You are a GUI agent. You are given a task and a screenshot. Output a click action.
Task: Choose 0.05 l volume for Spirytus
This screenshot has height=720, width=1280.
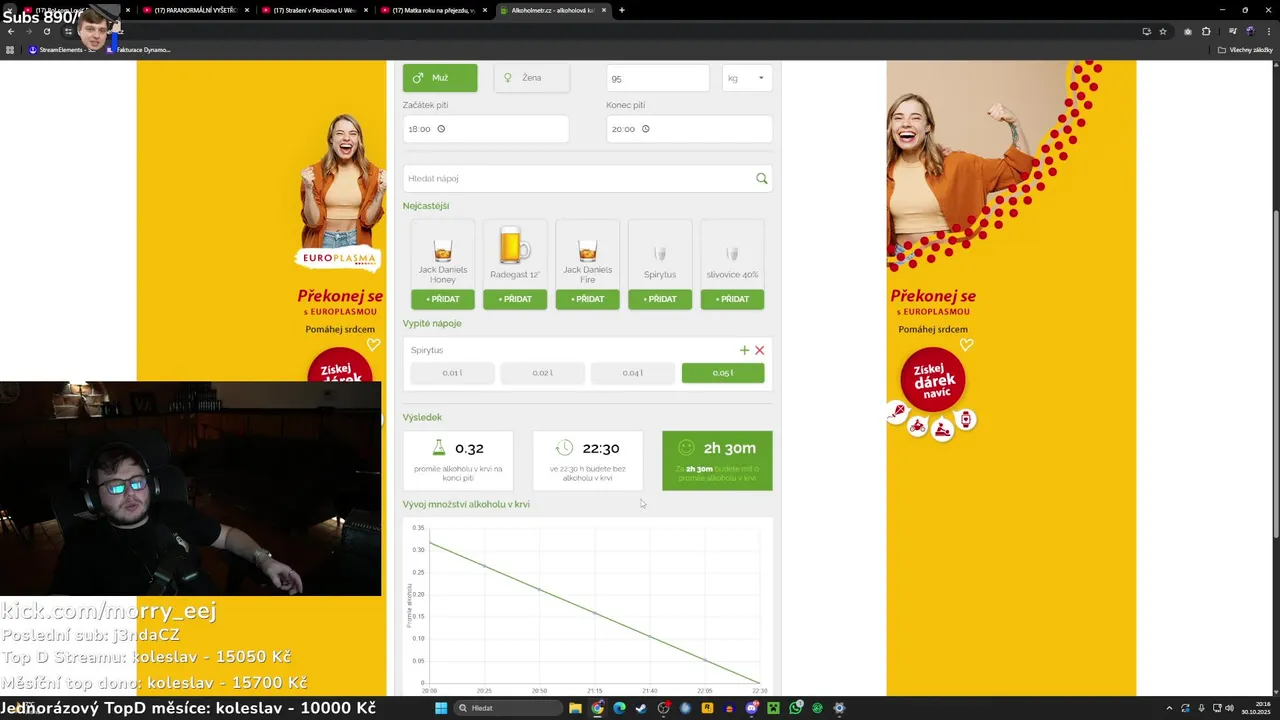pos(723,373)
